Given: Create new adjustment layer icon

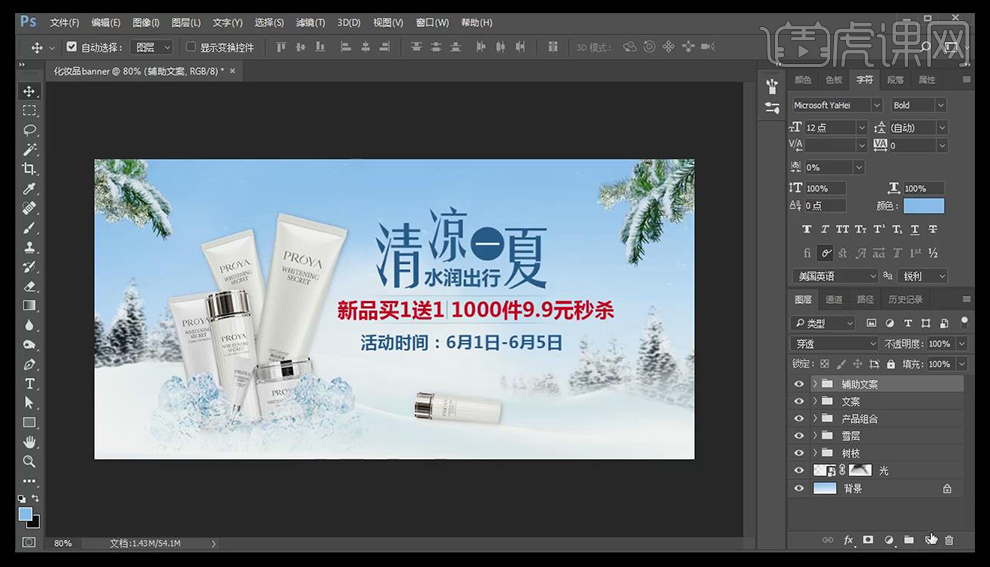Looking at the screenshot, I should click(889, 540).
